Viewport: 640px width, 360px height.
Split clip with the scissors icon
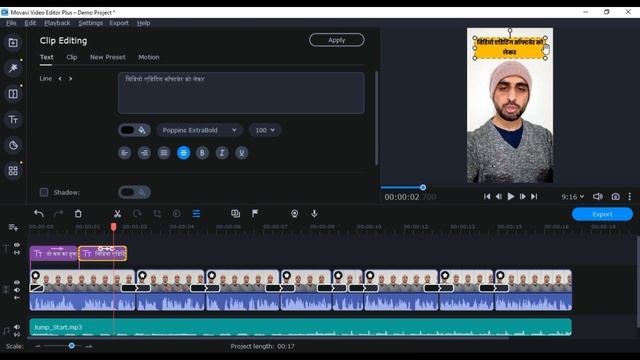click(117, 213)
